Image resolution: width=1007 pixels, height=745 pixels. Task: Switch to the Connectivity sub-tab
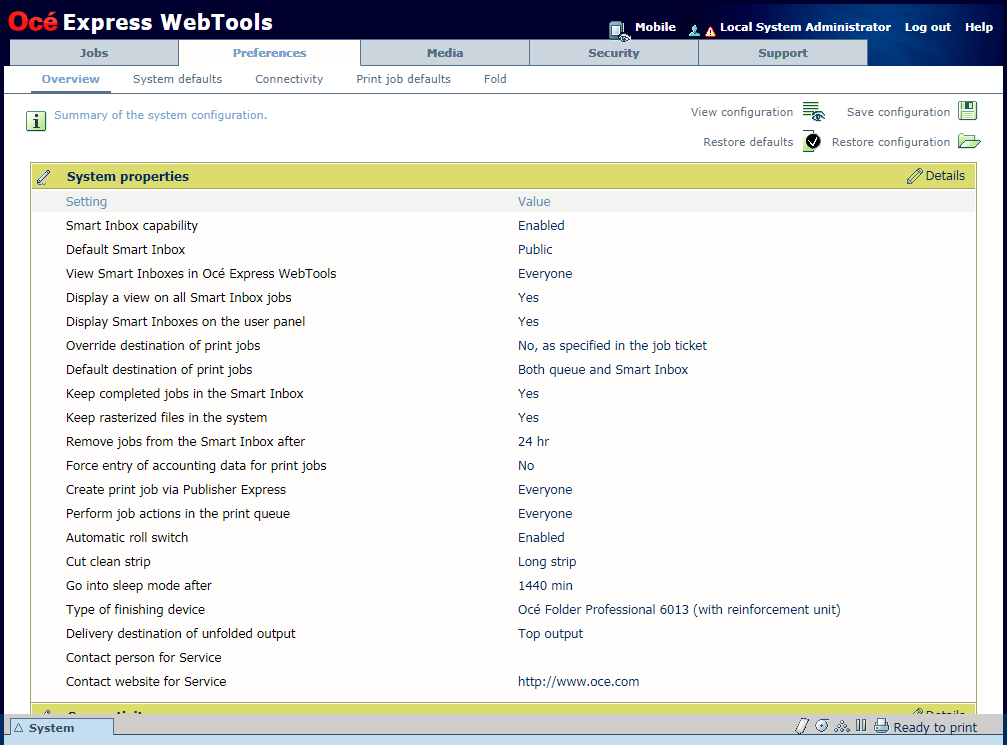pyautogui.click(x=289, y=79)
